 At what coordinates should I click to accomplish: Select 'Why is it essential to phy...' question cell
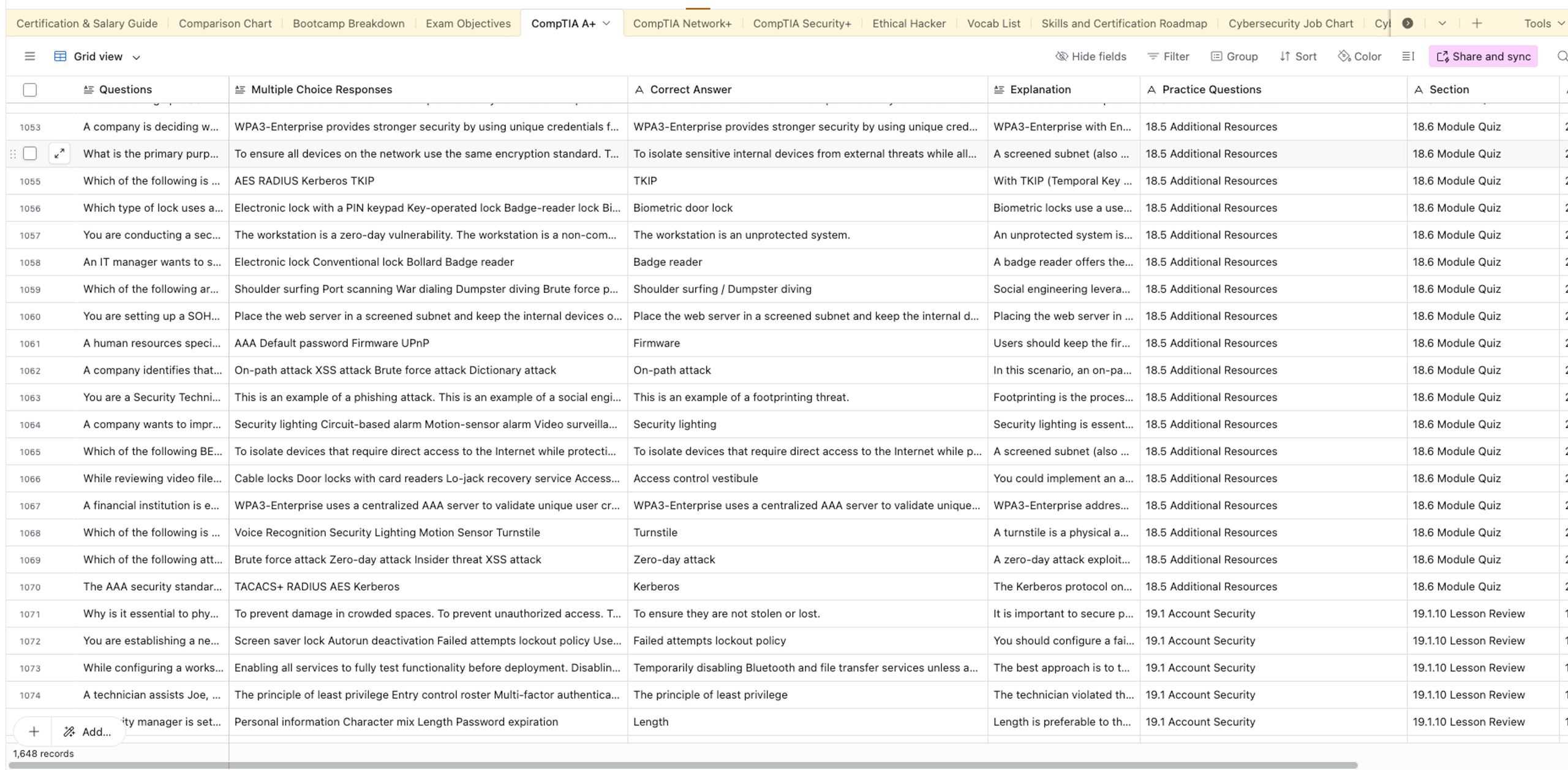click(153, 613)
